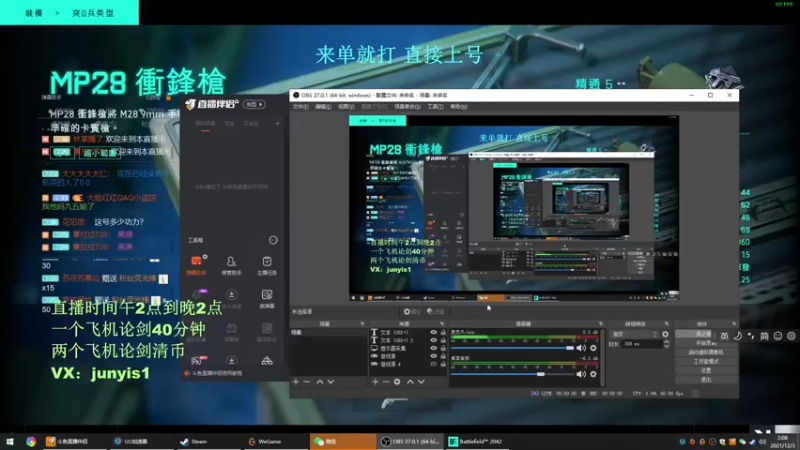Viewport: 800px width, 450px height.
Task: Pop out the audio mixer dock panel
Action: pyautogui.click(x=601, y=323)
